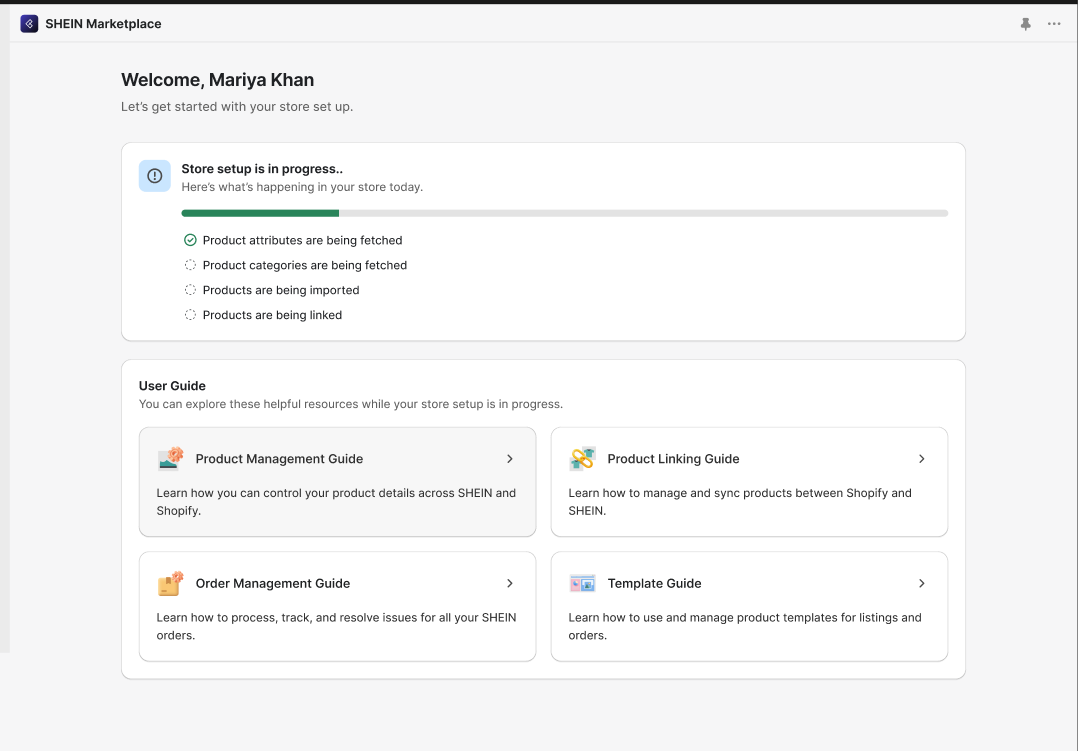Click 'You can explore these helpful resources' text
The height and width of the screenshot is (751, 1078).
[x=351, y=404]
